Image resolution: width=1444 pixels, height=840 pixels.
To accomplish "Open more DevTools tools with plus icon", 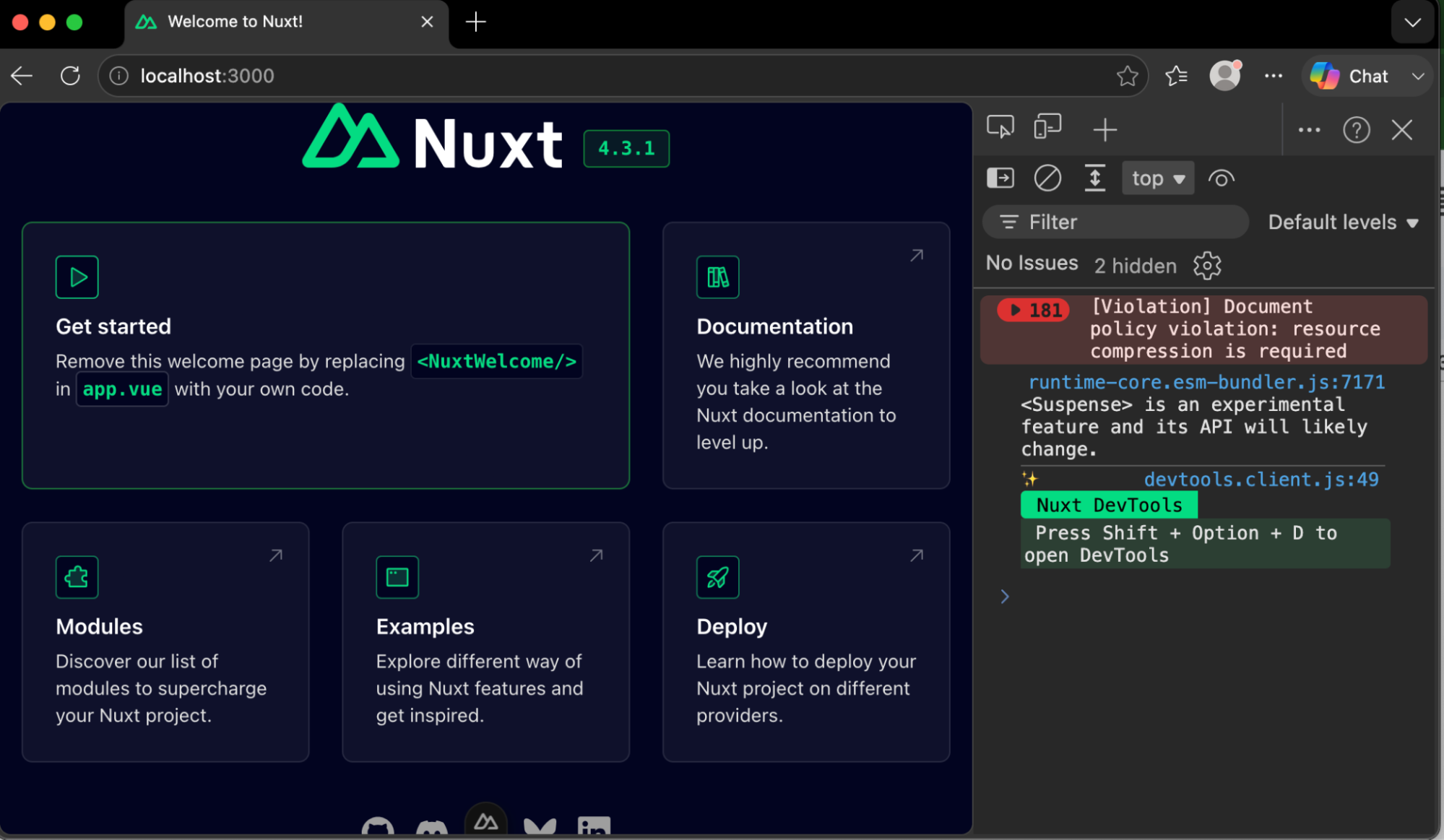I will coord(1105,130).
